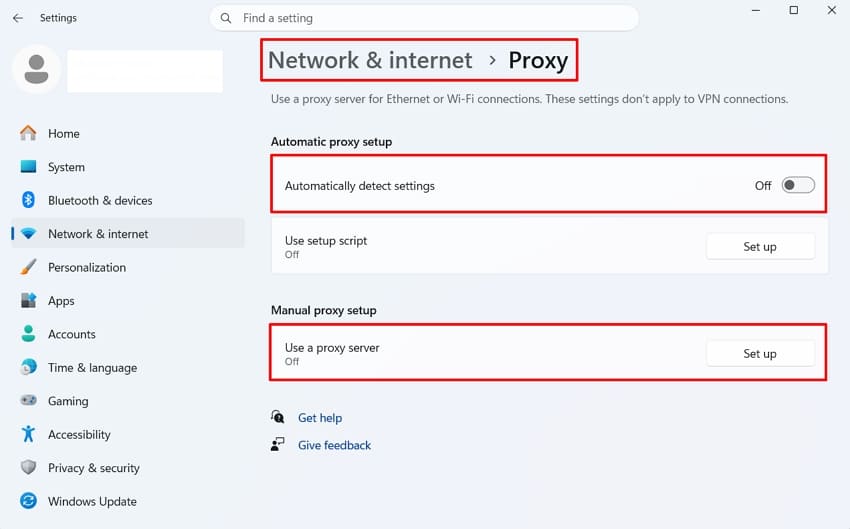Click the Privacy & security shield icon
Image resolution: width=850 pixels, height=529 pixels.
coord(28,467)
